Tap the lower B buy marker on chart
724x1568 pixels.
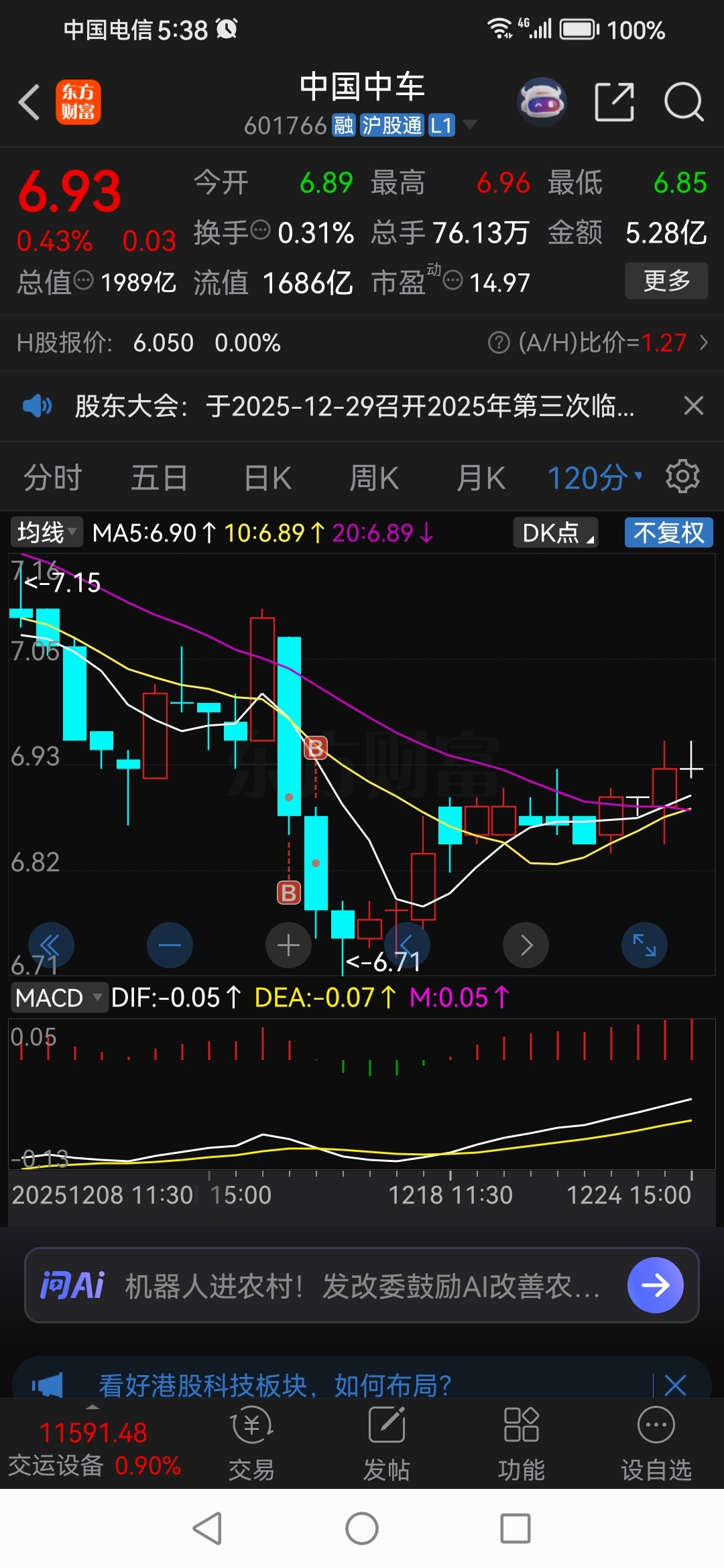[289, 893]
